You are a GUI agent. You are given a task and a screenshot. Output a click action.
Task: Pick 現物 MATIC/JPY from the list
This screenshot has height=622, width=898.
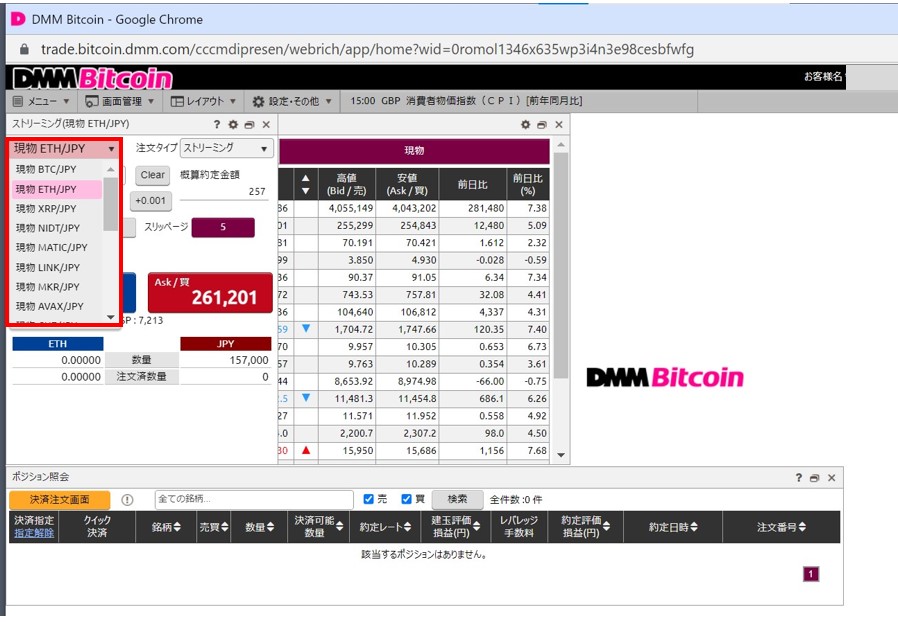click(x=57, y=247)
